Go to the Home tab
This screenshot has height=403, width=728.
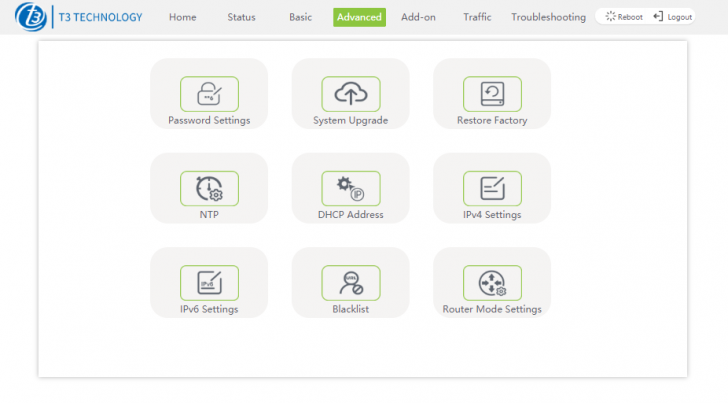point(182,17)
